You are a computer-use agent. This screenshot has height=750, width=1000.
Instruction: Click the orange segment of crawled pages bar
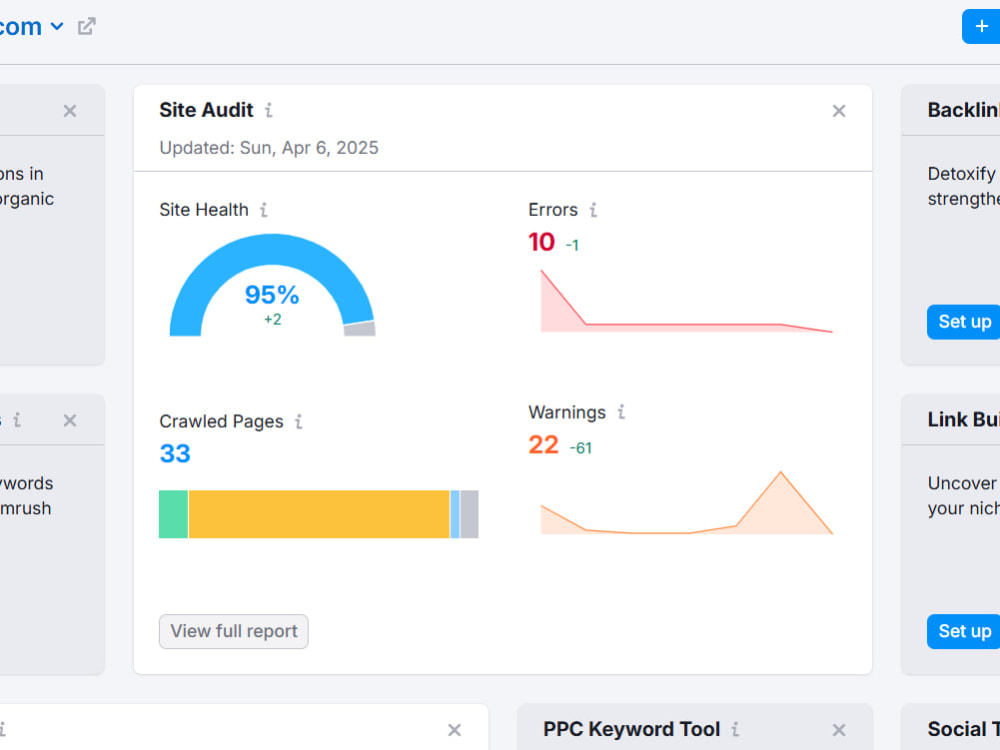pos(319,514)
